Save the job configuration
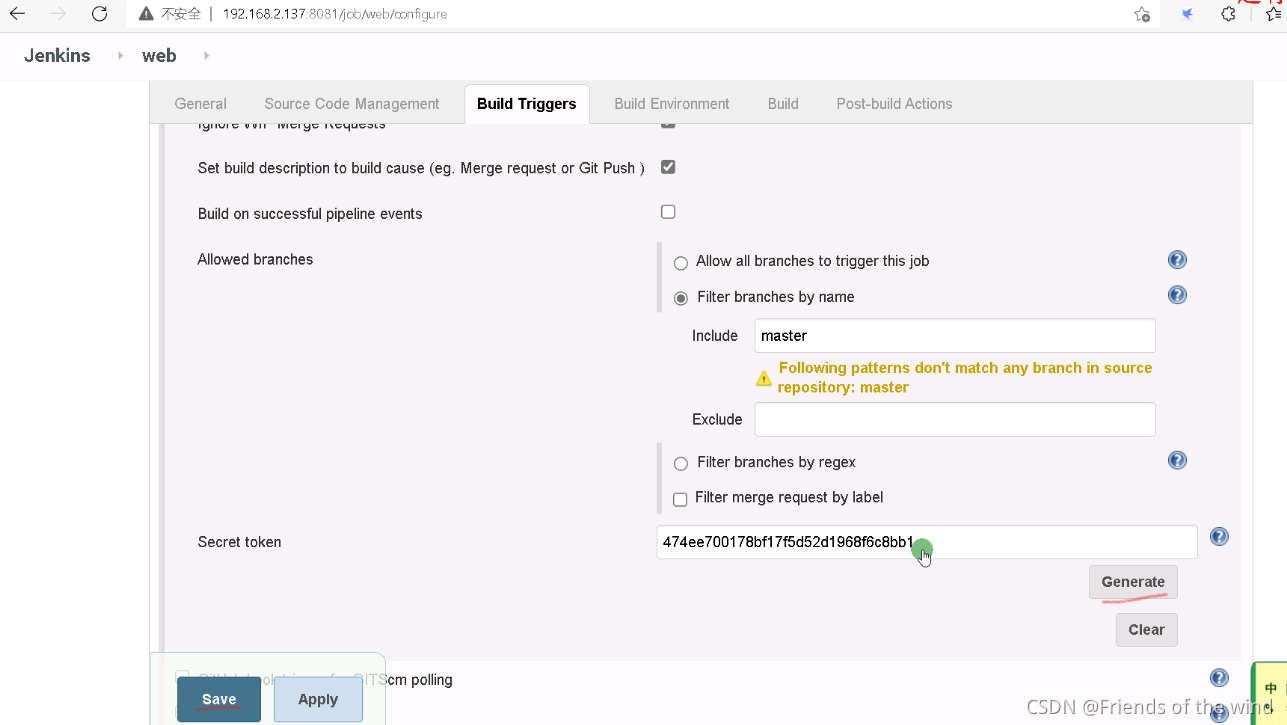The image size is (1287, 725). pos(219,699)
